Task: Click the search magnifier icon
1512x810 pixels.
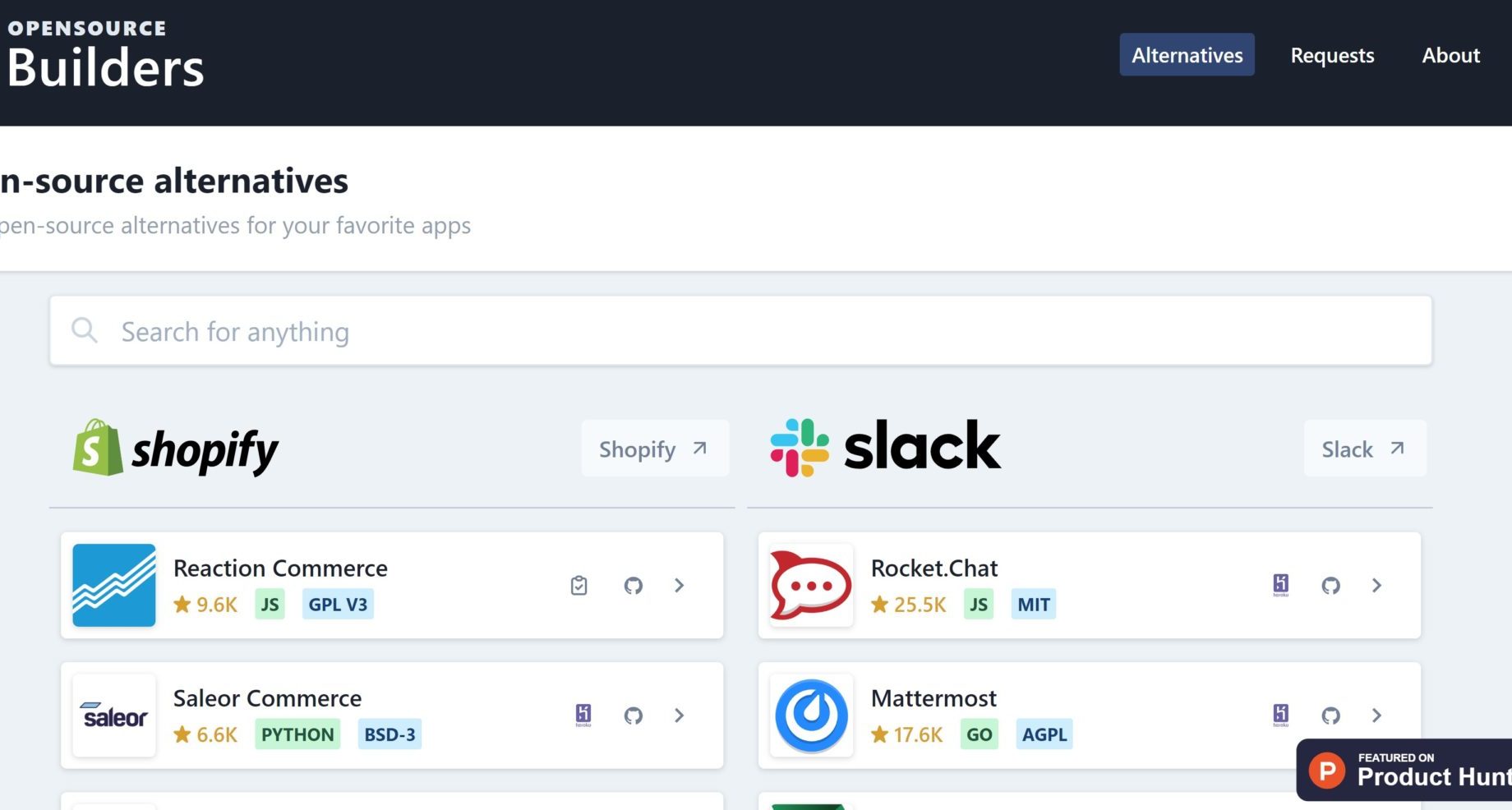Action: 84,330
